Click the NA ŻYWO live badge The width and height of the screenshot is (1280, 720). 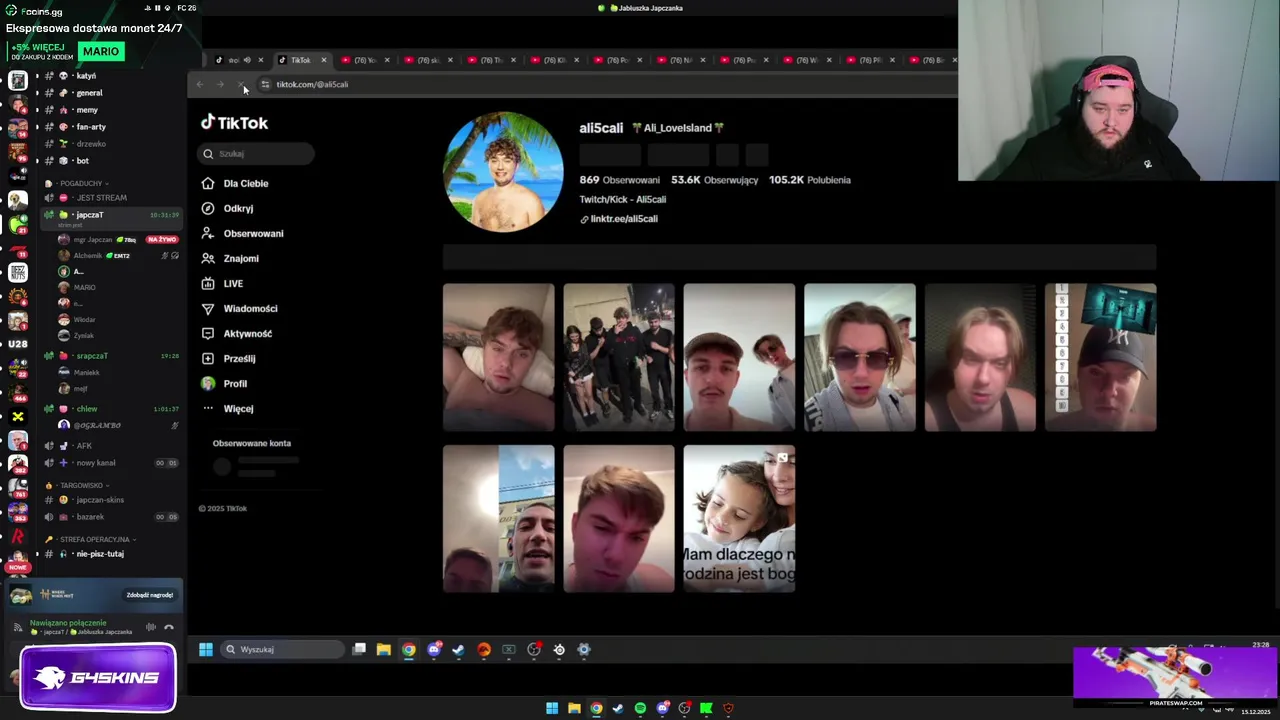162,240
